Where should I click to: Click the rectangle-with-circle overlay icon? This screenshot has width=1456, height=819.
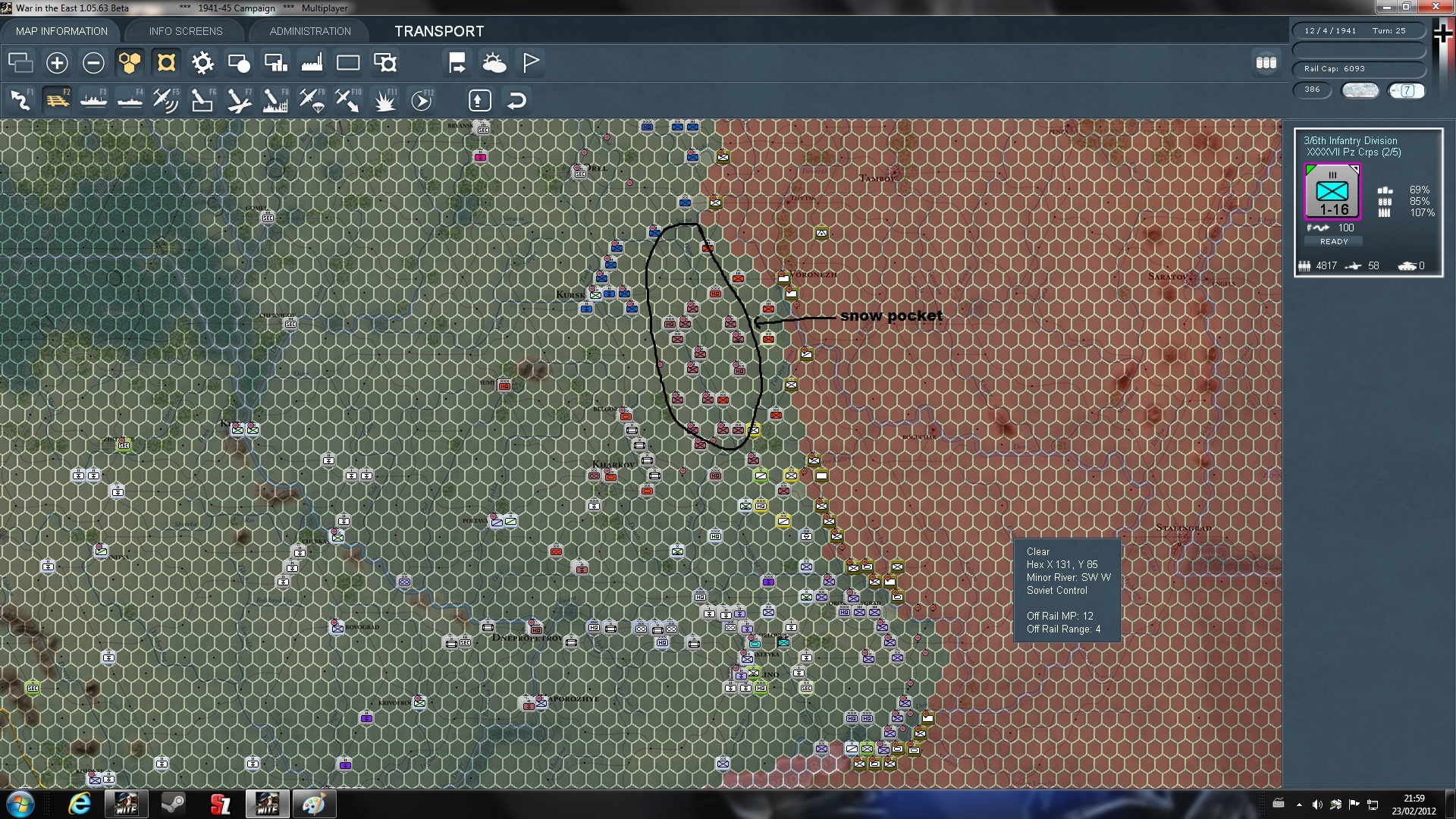coord(239,63)
